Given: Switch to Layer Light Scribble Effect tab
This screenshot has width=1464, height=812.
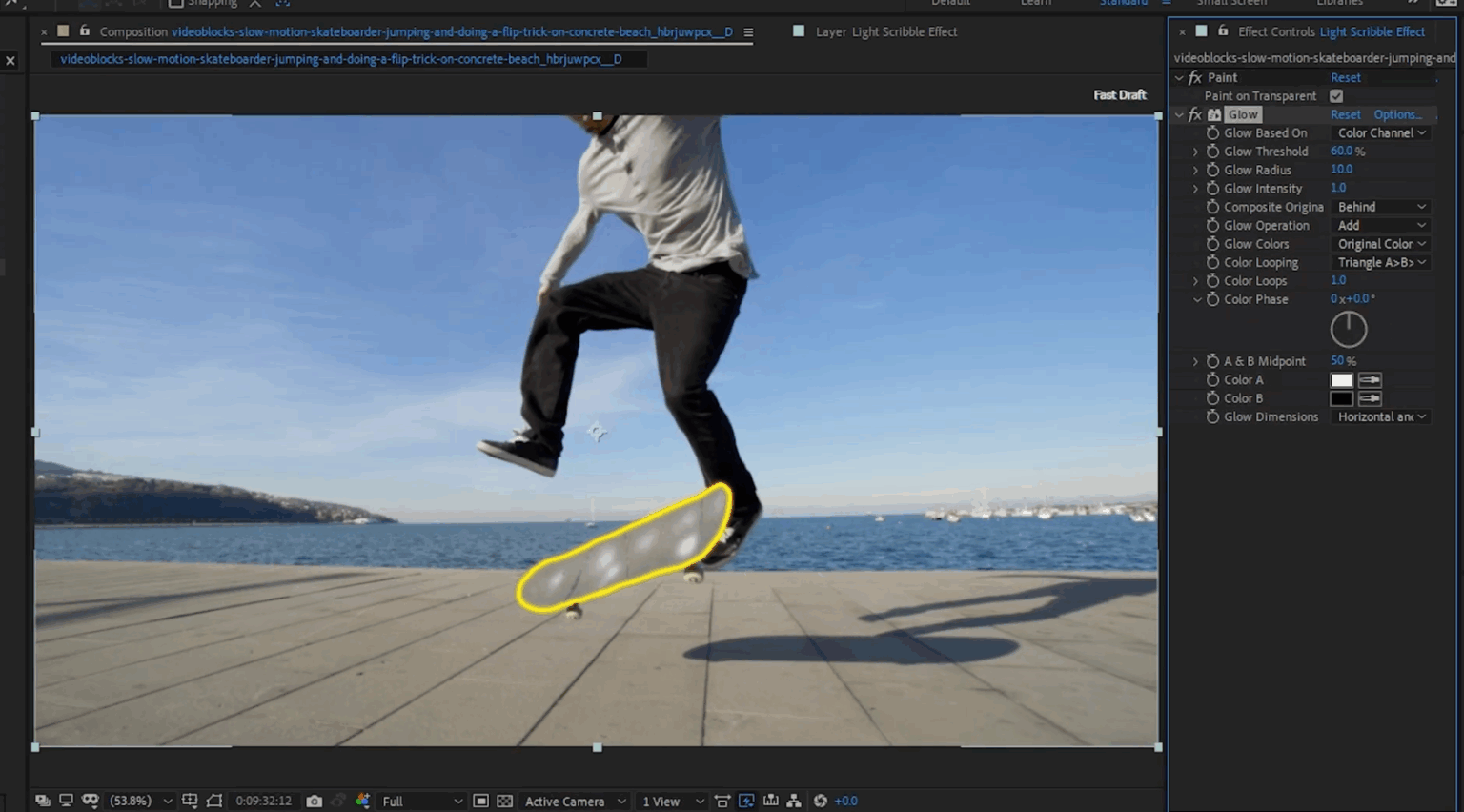Looking at the screenshot, I should tap(885, 31).
